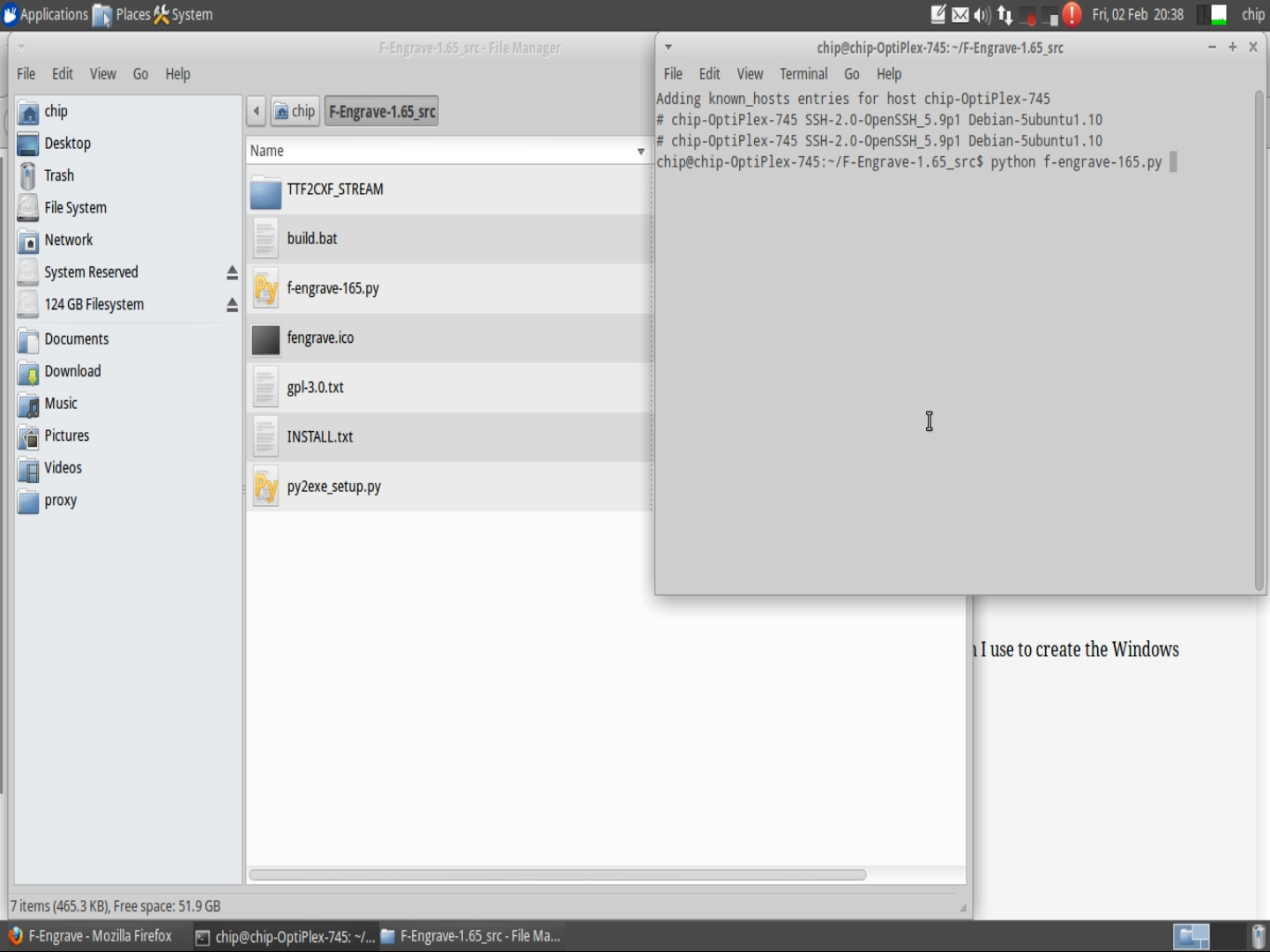Click the volume speaker icon in the top panel
The height and width of the screenshot is (952, 1270).
tap(981, 14)
